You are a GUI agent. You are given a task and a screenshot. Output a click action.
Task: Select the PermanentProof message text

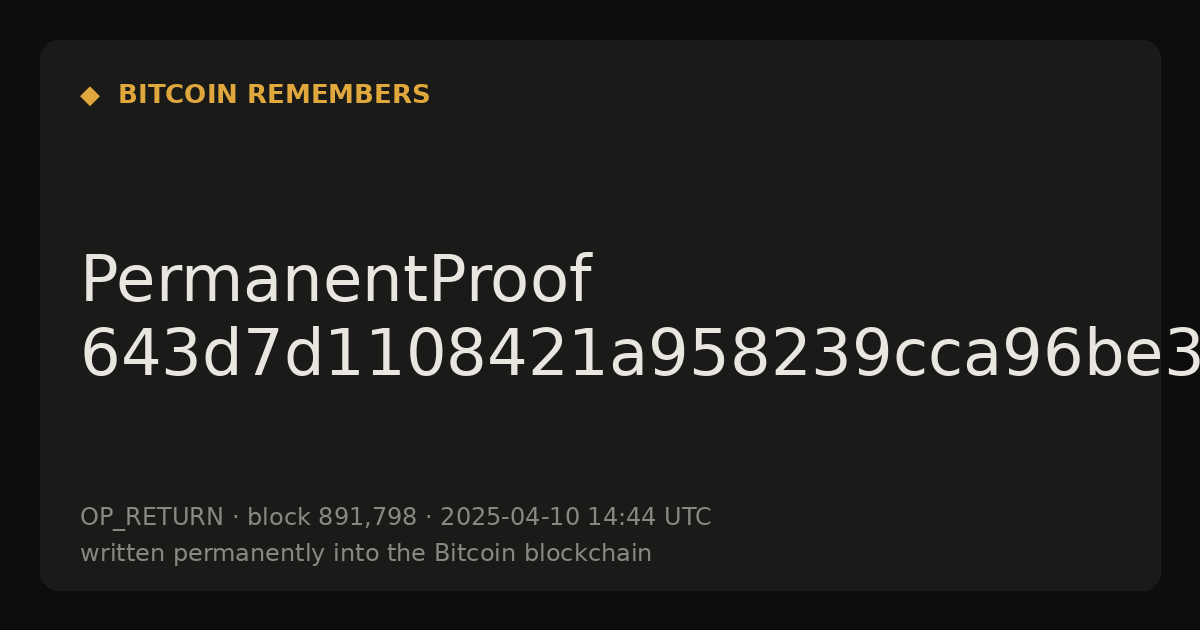click(x=336, y=282)
